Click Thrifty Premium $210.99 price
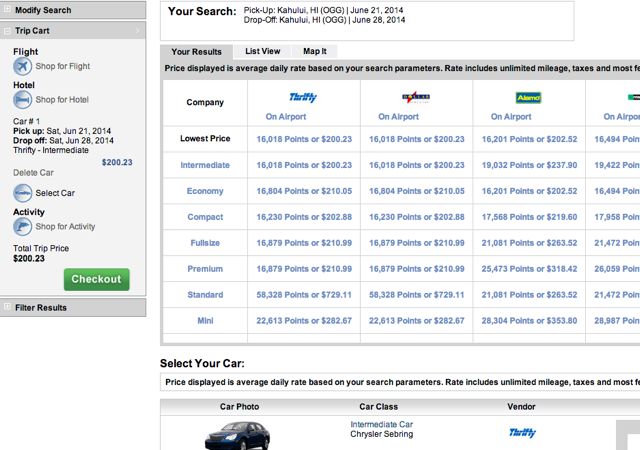Screen dimensions: 640x450 tap(304, 269)
